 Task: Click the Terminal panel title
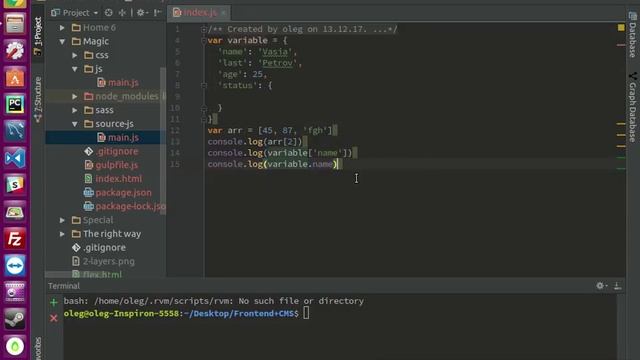pos(64,286)
